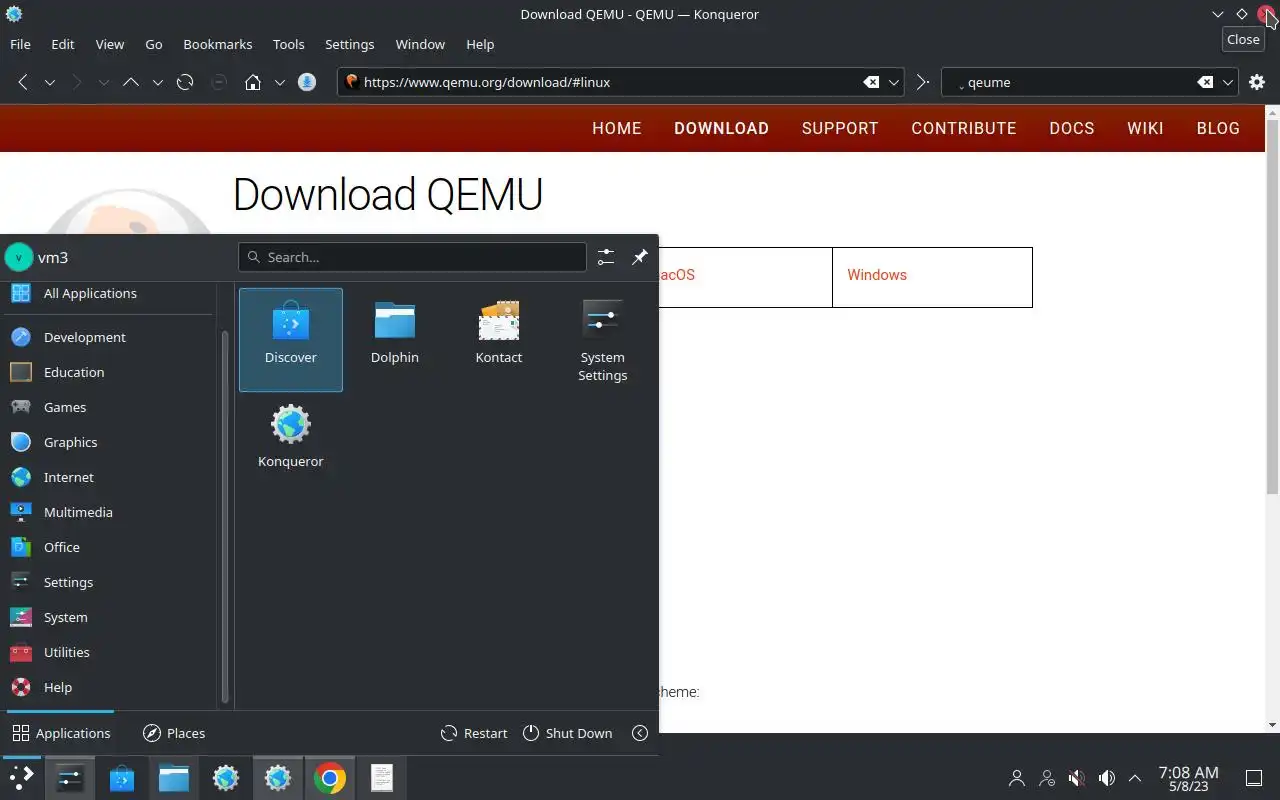Select the Development category

point(108,337)
